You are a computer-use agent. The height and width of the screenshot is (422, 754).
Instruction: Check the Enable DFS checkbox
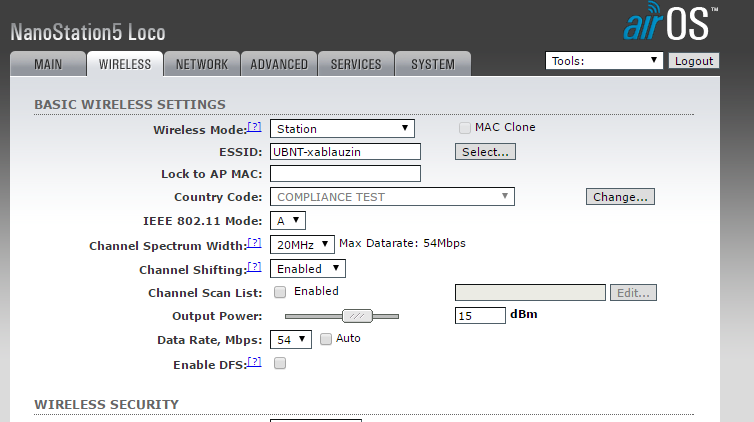tap(280, 363)
